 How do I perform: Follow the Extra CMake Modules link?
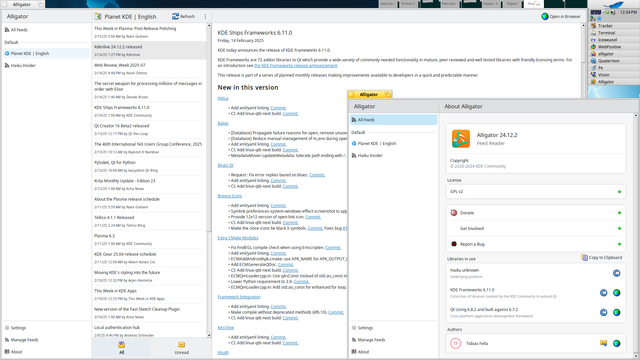238,238
